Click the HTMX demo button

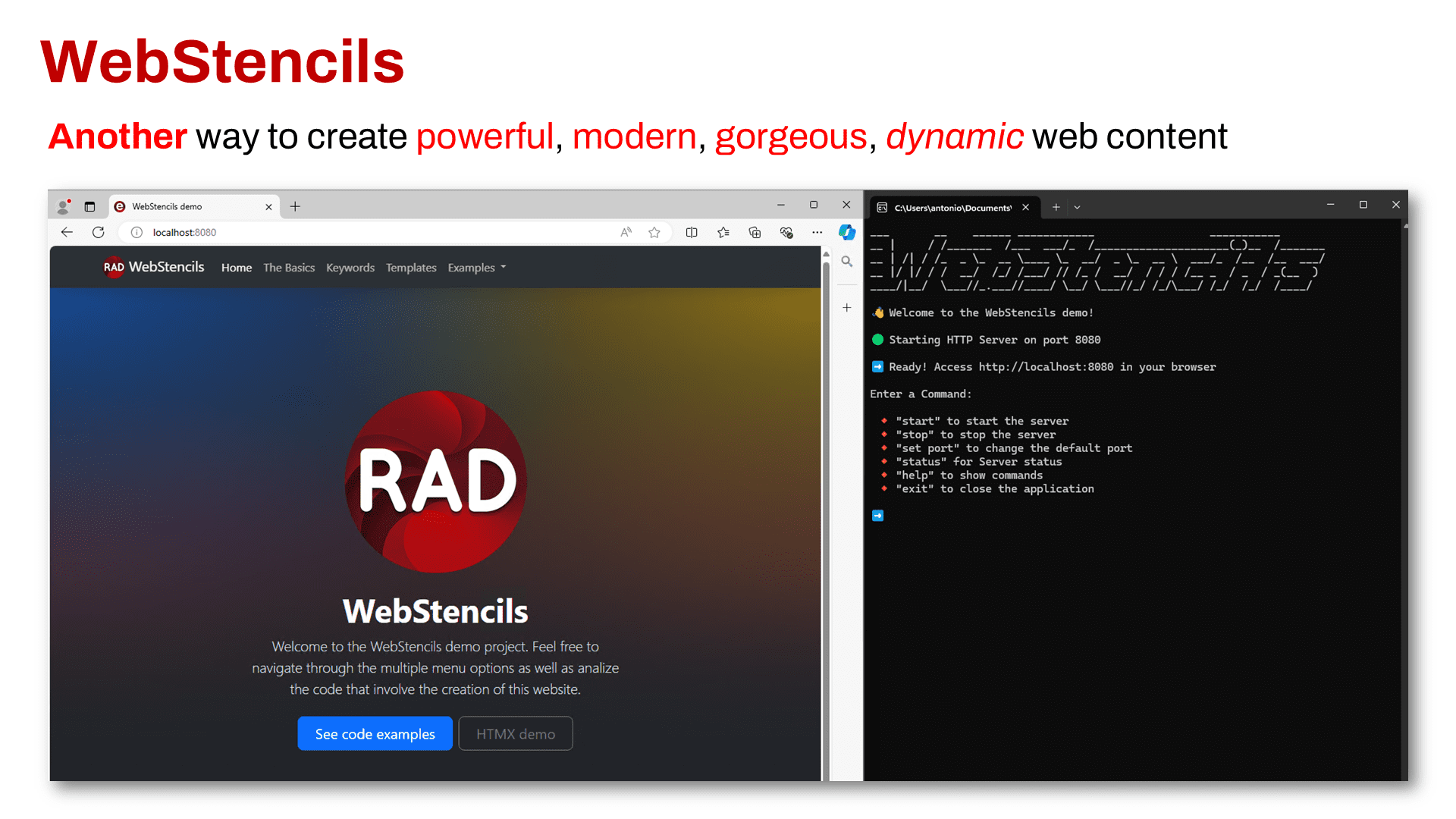(x=516, y=733)
